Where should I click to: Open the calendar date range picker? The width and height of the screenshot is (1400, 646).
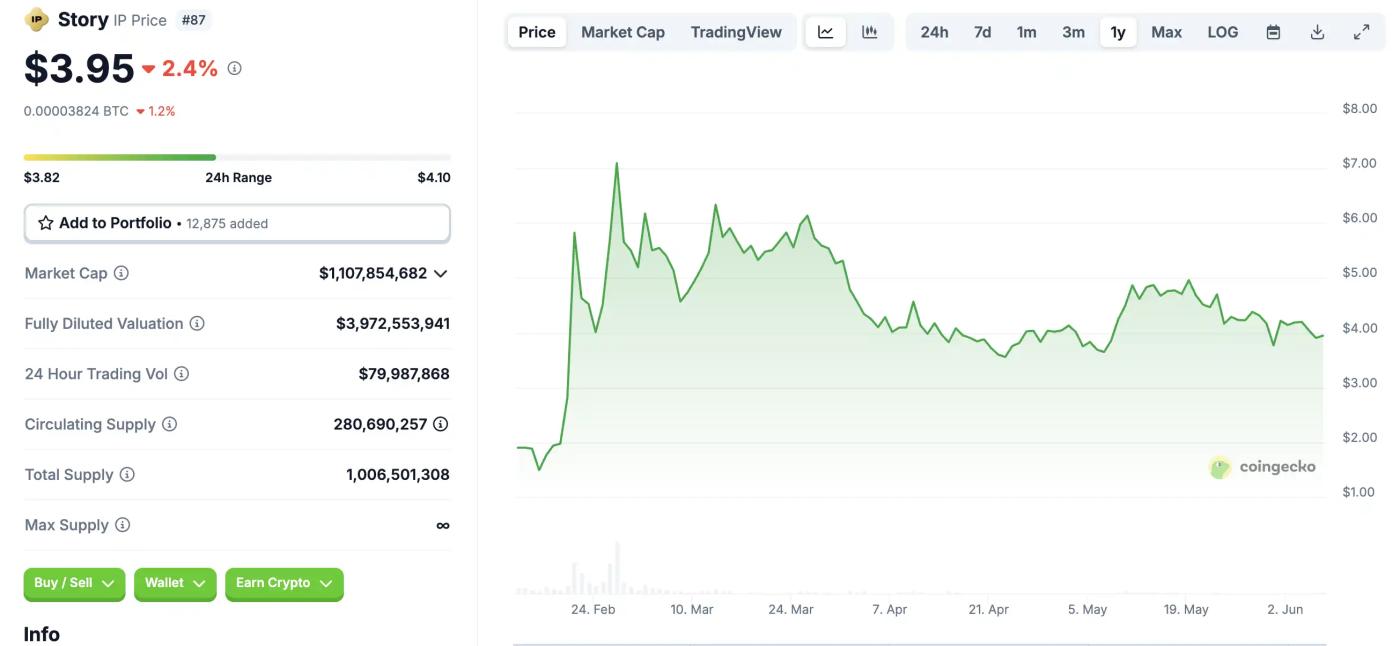pos(1273,32)
